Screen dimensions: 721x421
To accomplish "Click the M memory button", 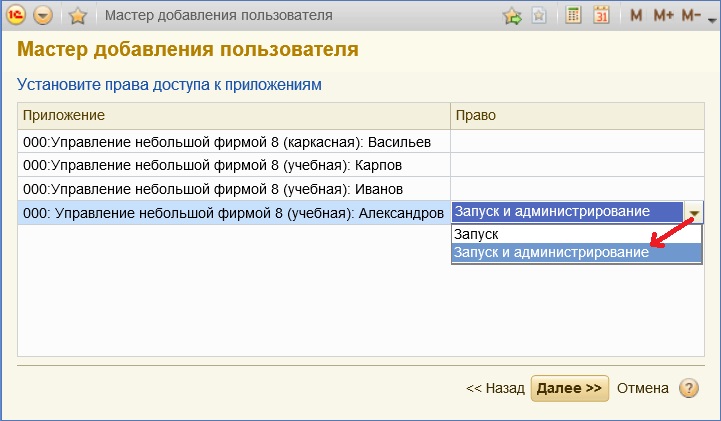I will click(637, 16).
